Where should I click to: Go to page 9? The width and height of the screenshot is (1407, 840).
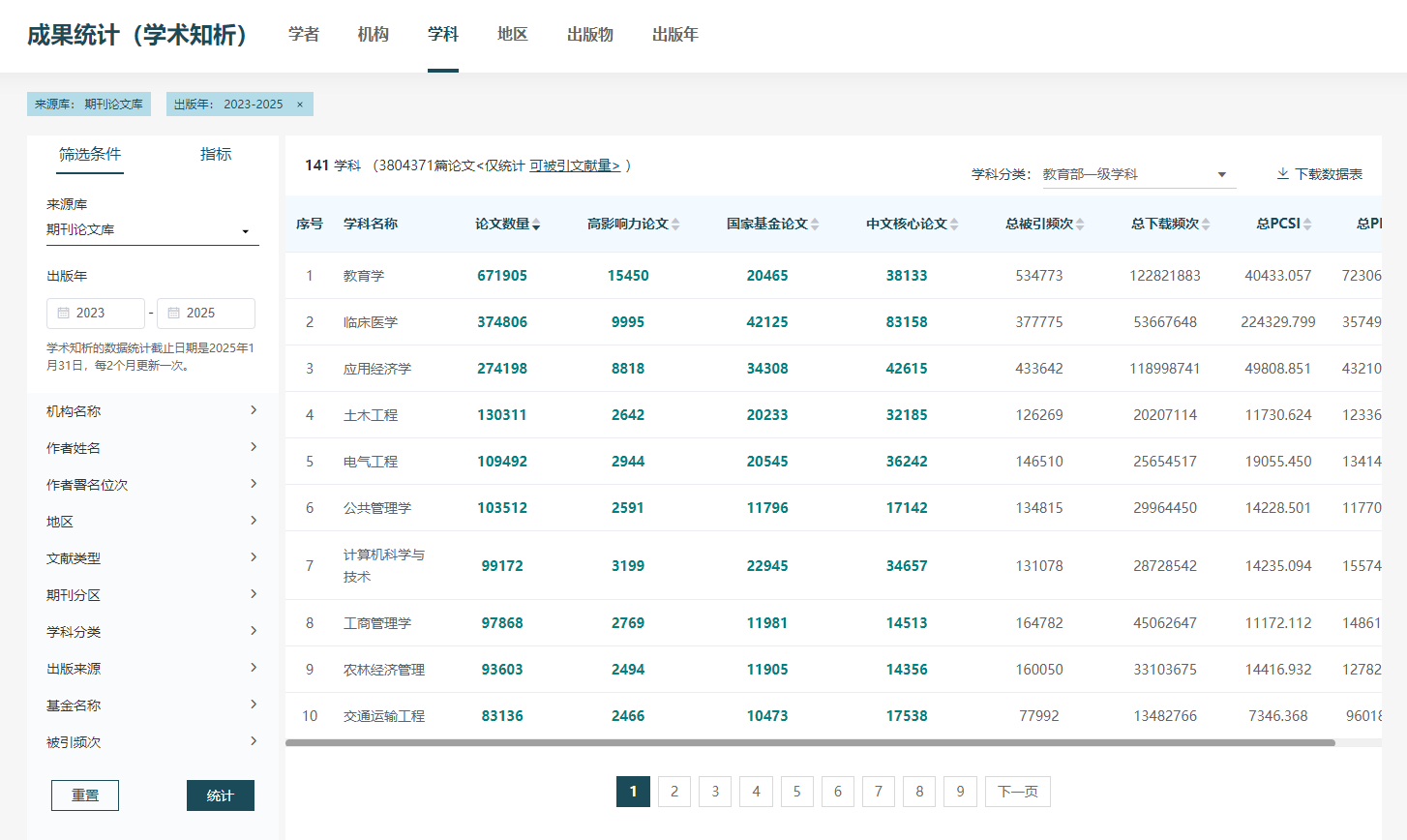(x=960, y=792)
